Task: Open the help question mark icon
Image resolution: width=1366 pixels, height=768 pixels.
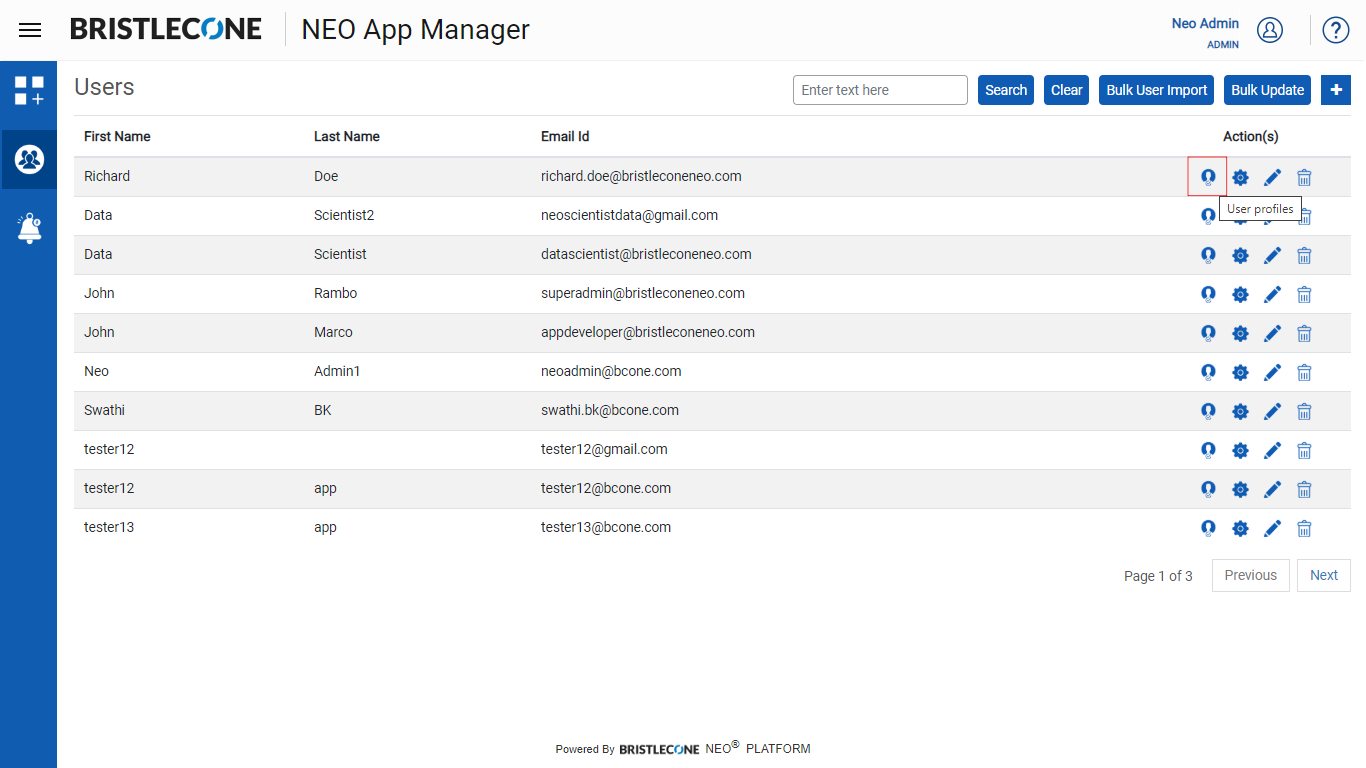Action: click(1336, 30)
